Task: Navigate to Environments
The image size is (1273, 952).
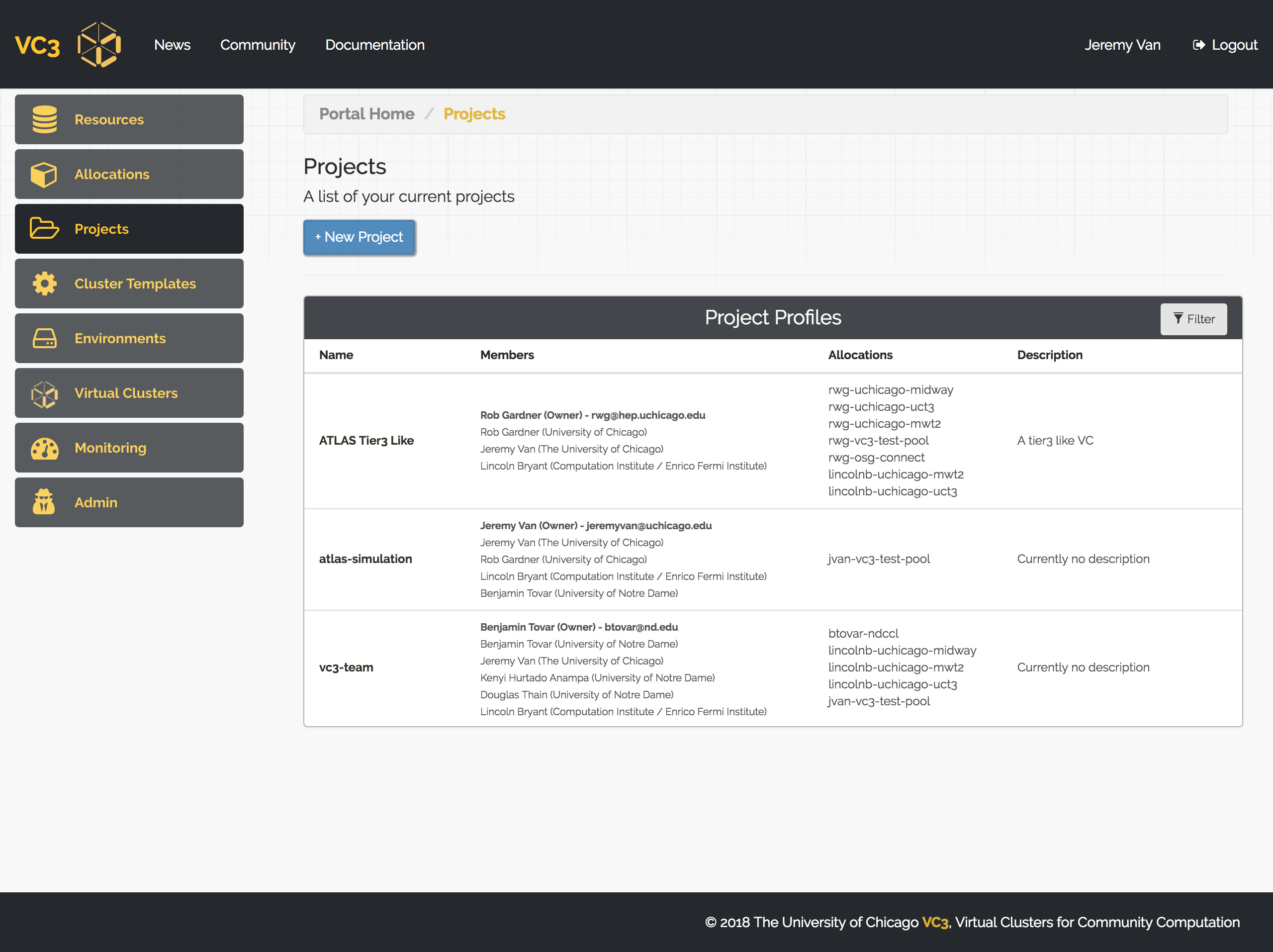Action: tap(129, 338)
